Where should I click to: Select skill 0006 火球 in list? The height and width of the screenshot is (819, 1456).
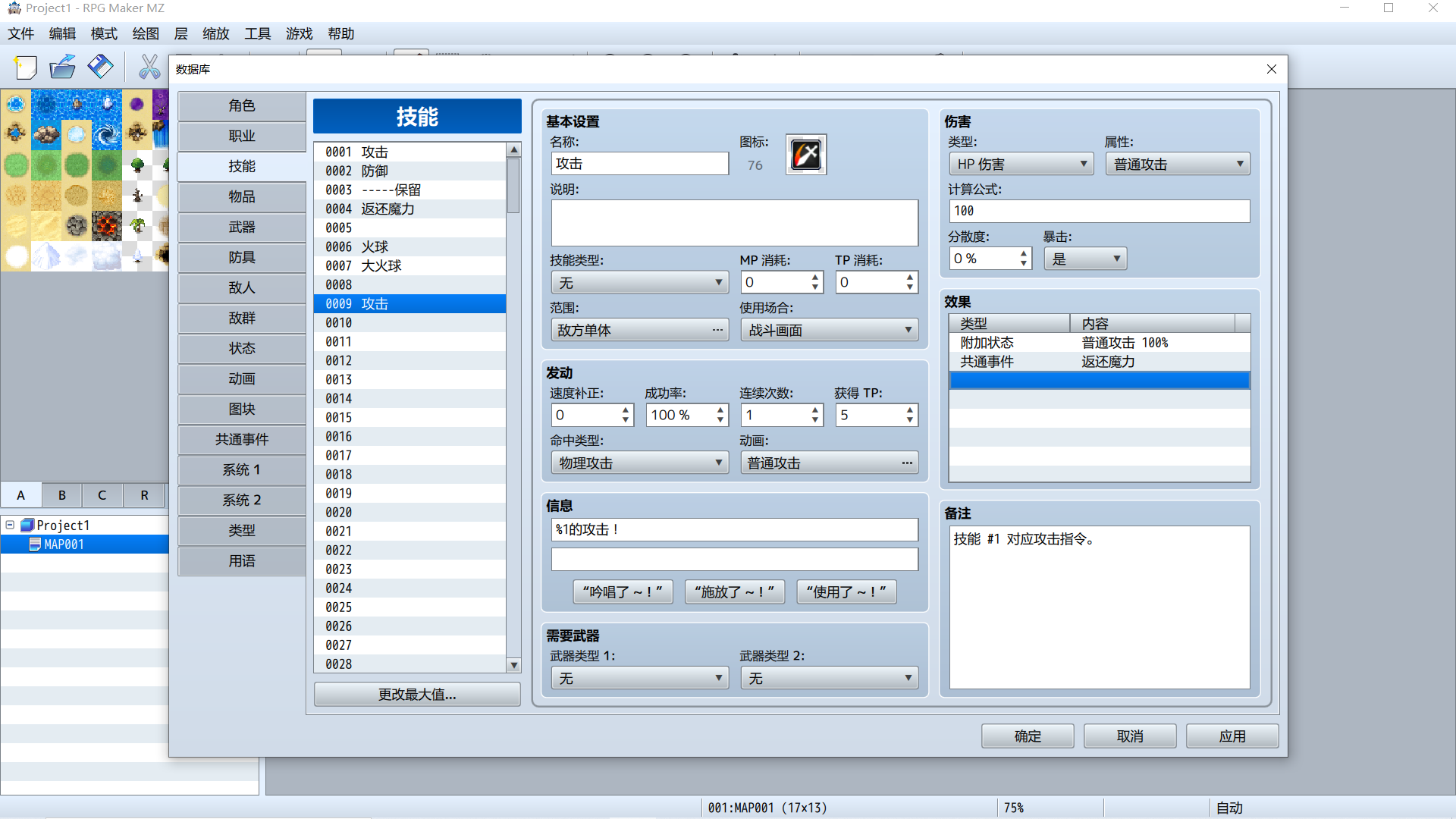coord(409,246)
